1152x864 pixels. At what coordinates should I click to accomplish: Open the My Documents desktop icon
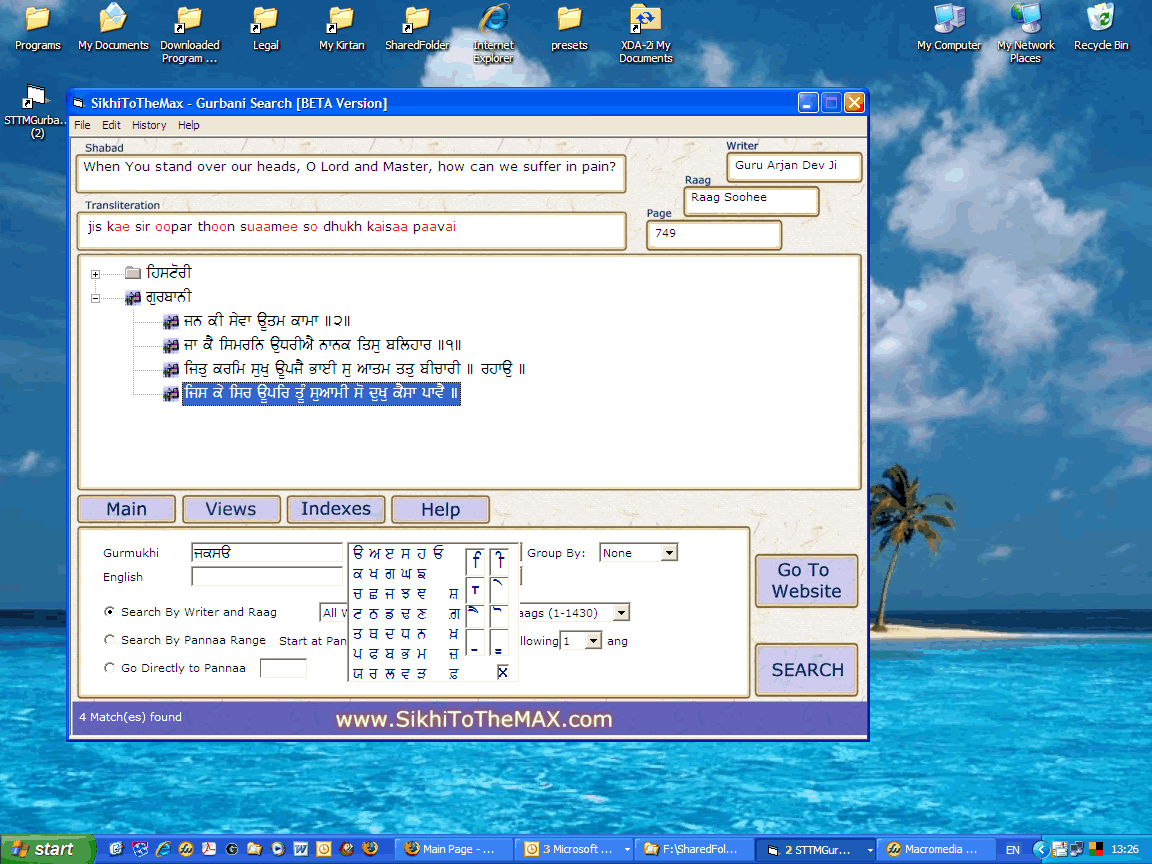click(113, 27)
